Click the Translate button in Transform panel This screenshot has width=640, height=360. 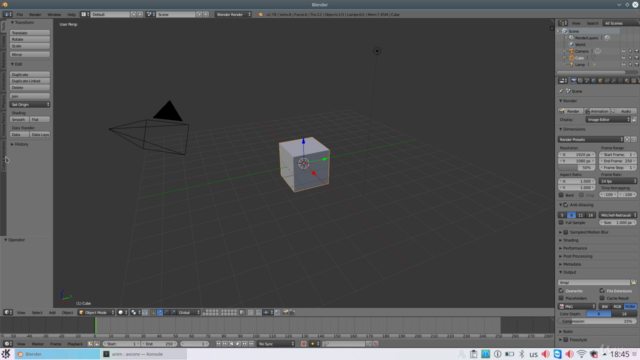[30, 33]
